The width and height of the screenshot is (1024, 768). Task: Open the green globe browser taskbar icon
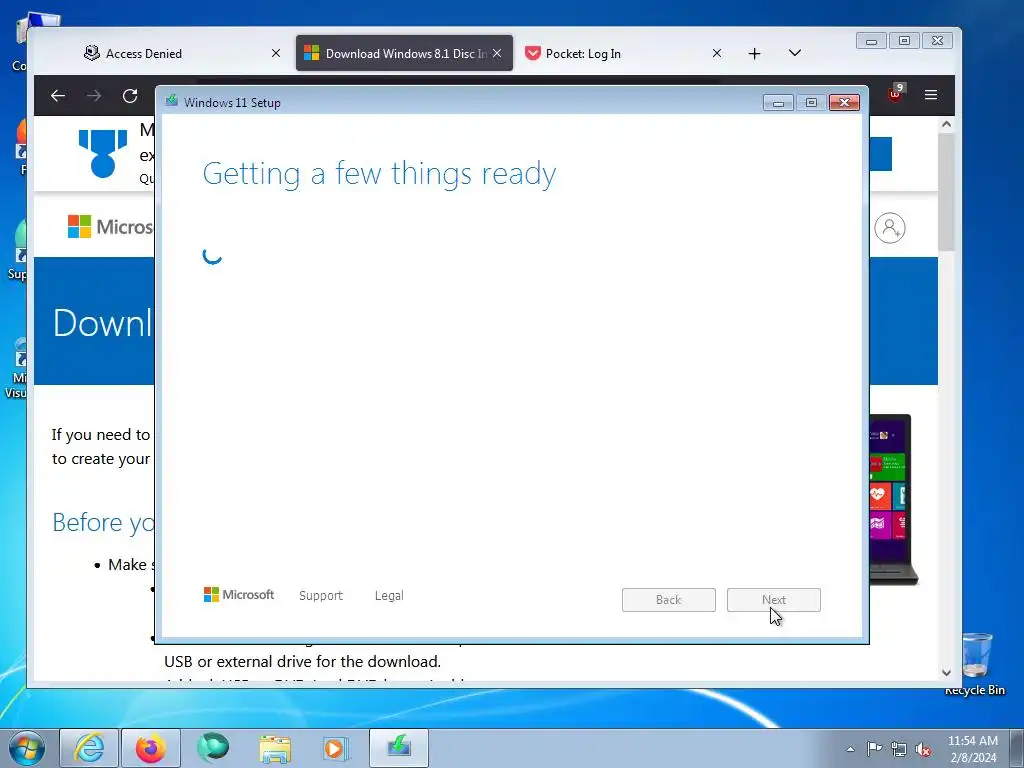(213, 748)
